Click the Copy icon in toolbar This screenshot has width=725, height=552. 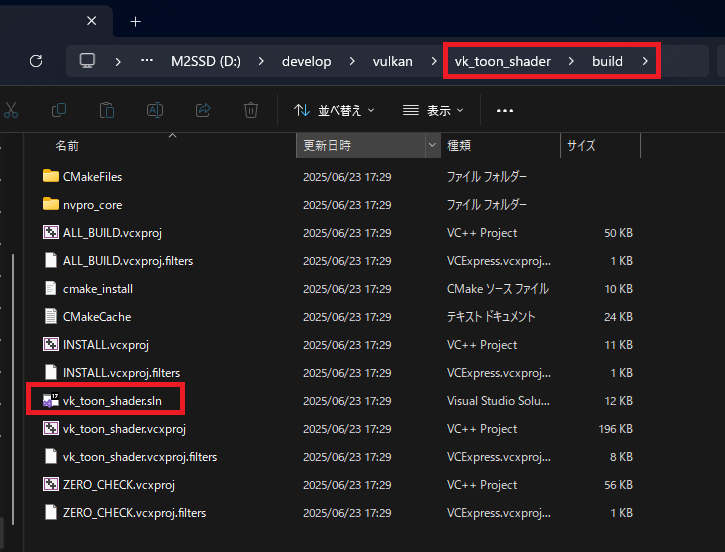coord(59,110)
